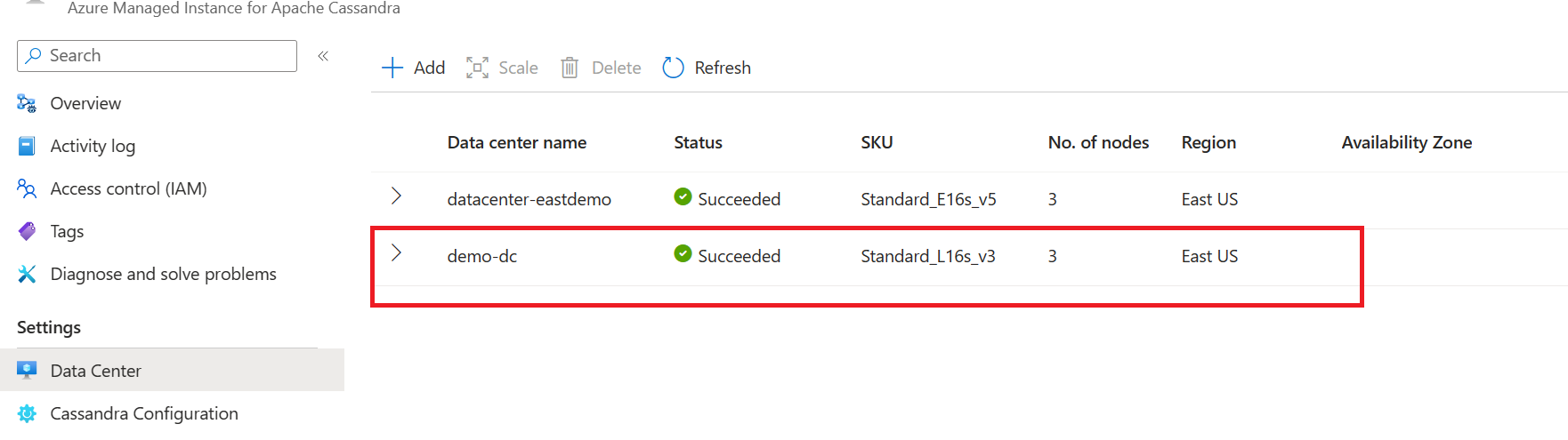Image resolution: width=1568 pixels, height=440 pixels.
Task: Click the Cassandra Configuration gear icon
Action: 27,413
